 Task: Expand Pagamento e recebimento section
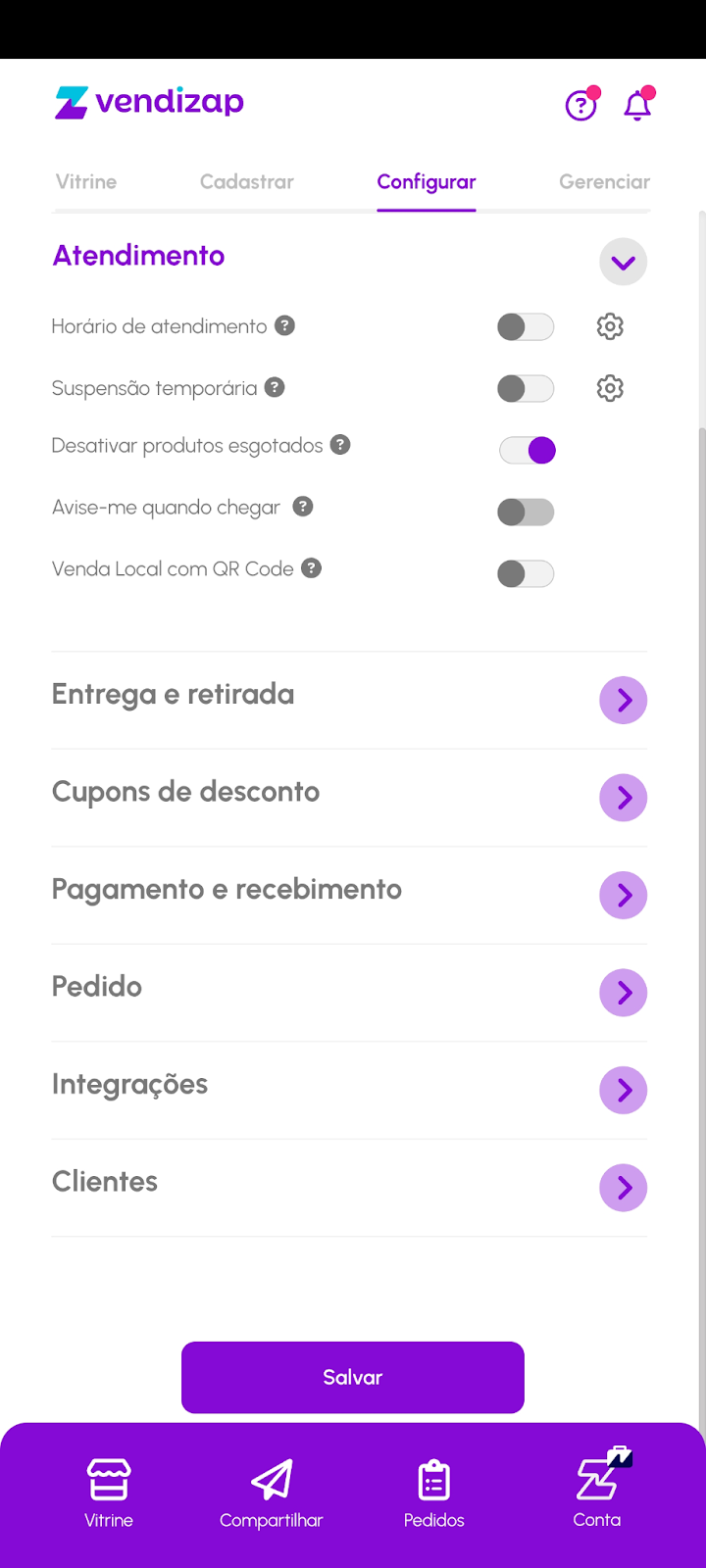tap(623, 895)
